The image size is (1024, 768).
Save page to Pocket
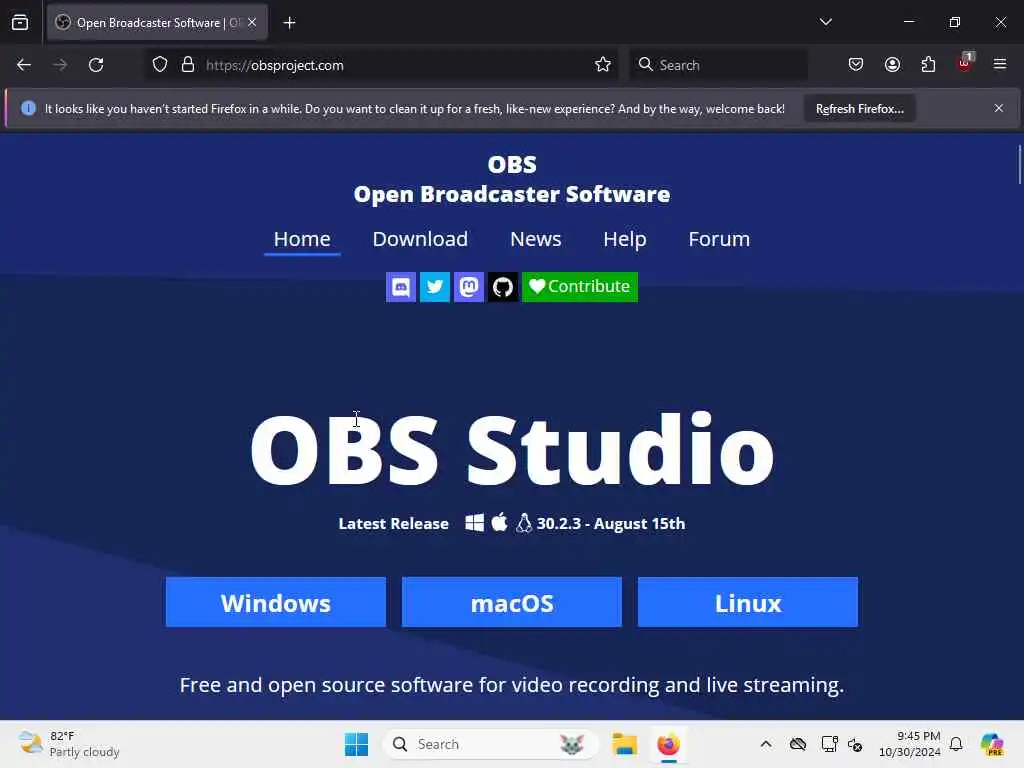[x=856, y=65]
